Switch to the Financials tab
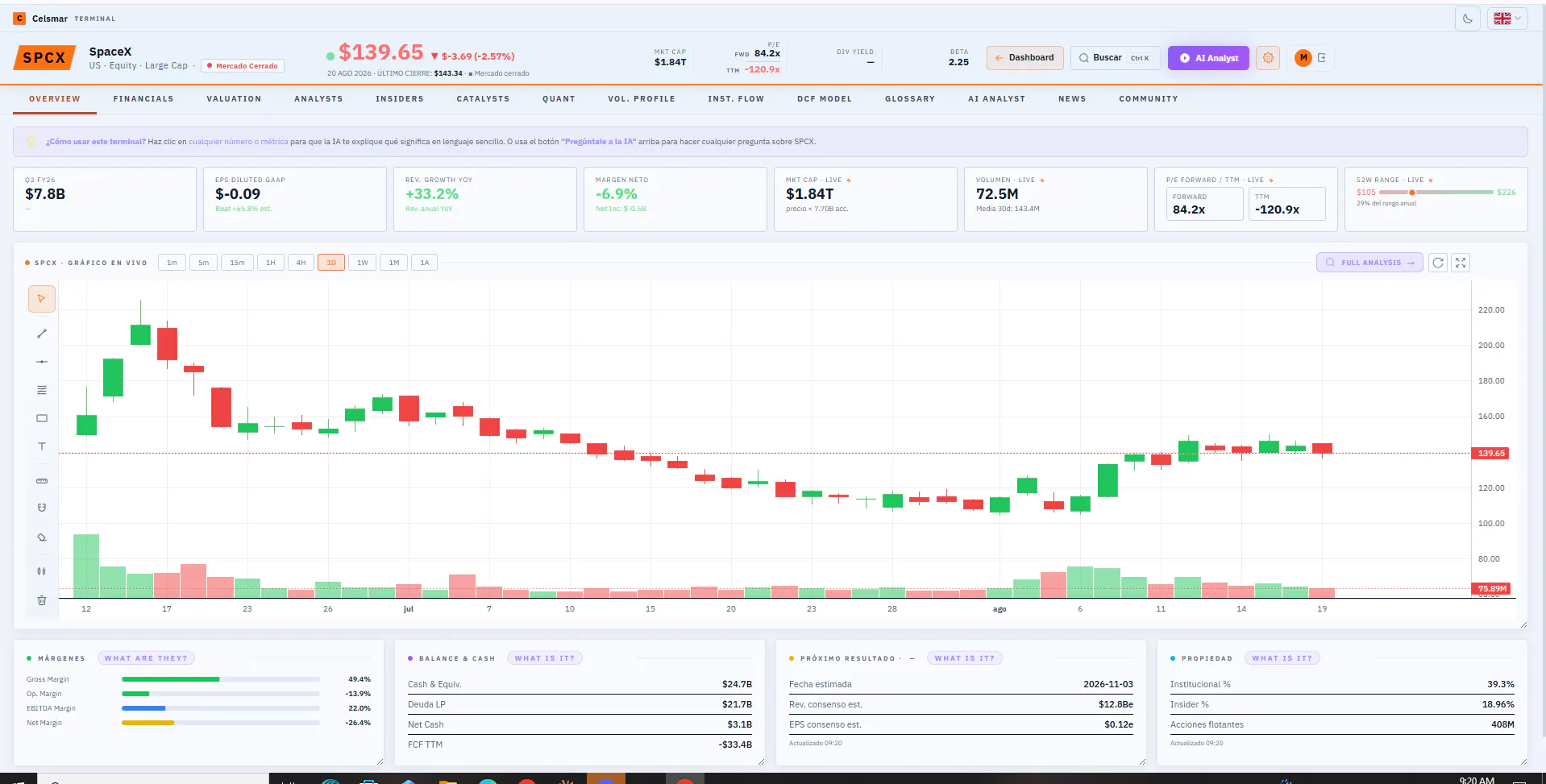The height and width of the screenshot is (784, 1546). pos(143,99)
